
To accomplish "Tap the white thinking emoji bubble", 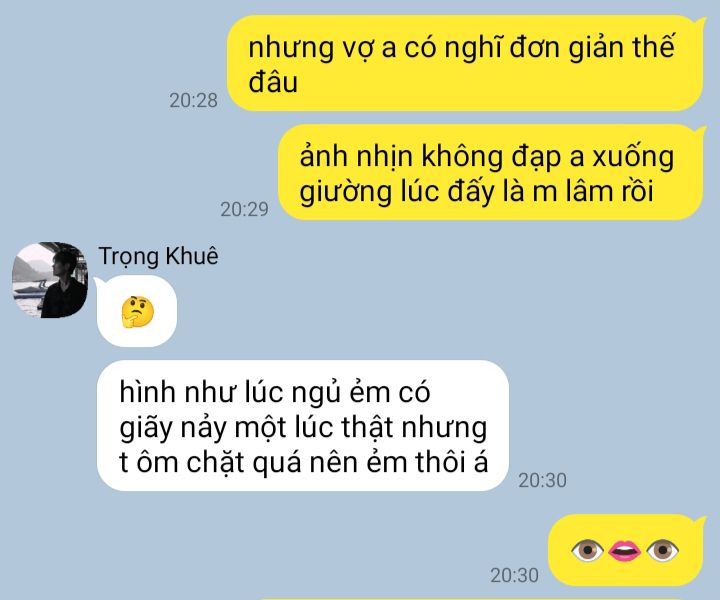I will (137, 311).
